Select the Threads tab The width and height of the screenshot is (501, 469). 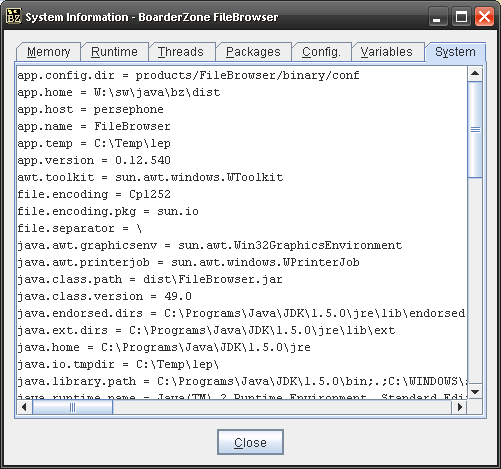(x=181, y=52)
